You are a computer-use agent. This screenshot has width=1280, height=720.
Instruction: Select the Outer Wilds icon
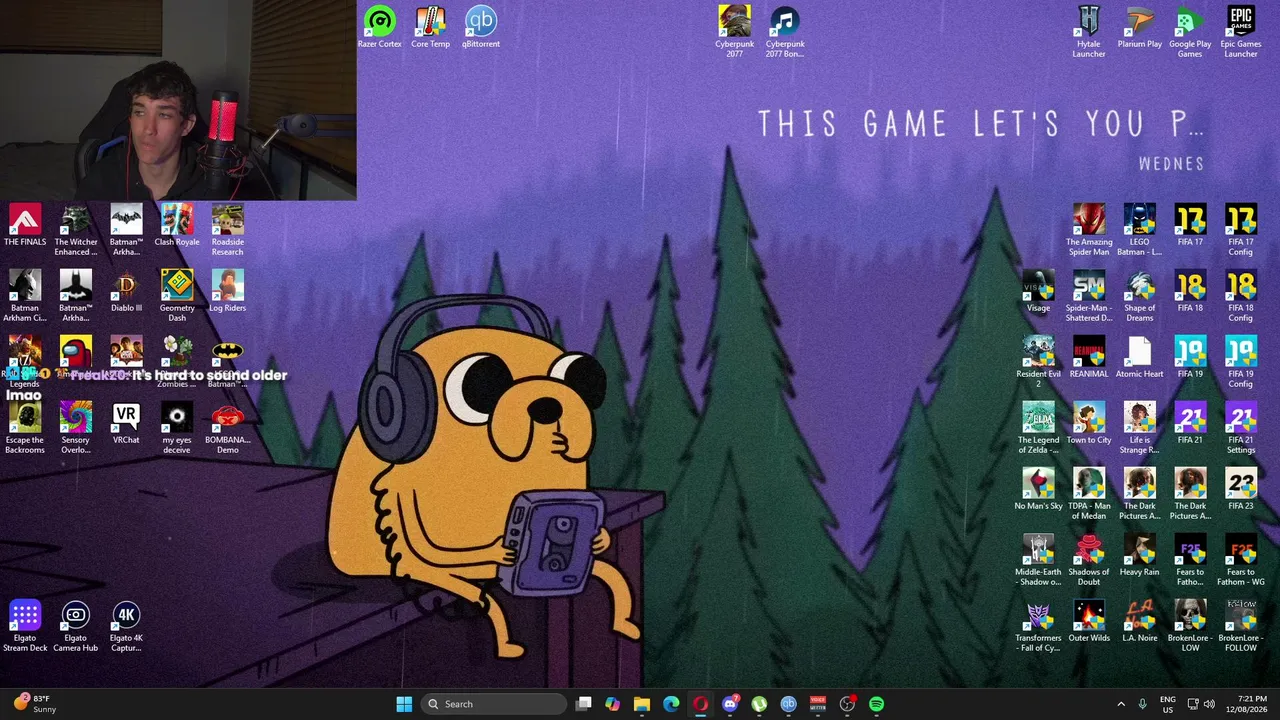[1089, 621]
